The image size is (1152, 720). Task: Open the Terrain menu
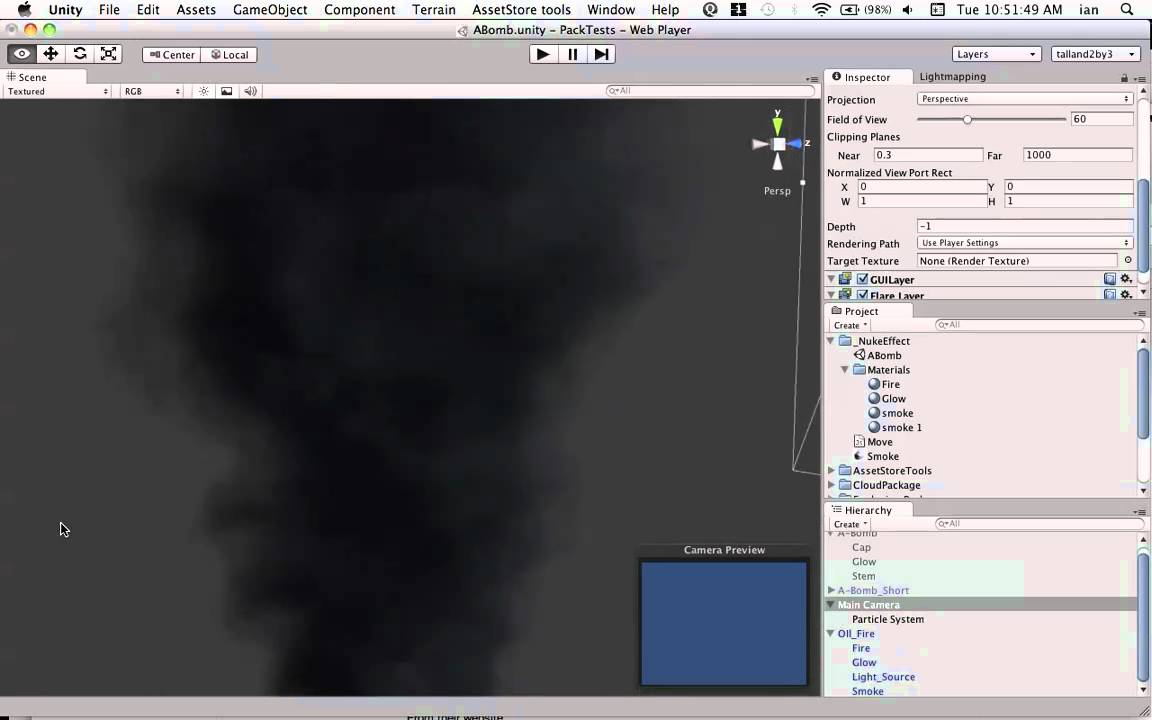(x=433, y=10)
